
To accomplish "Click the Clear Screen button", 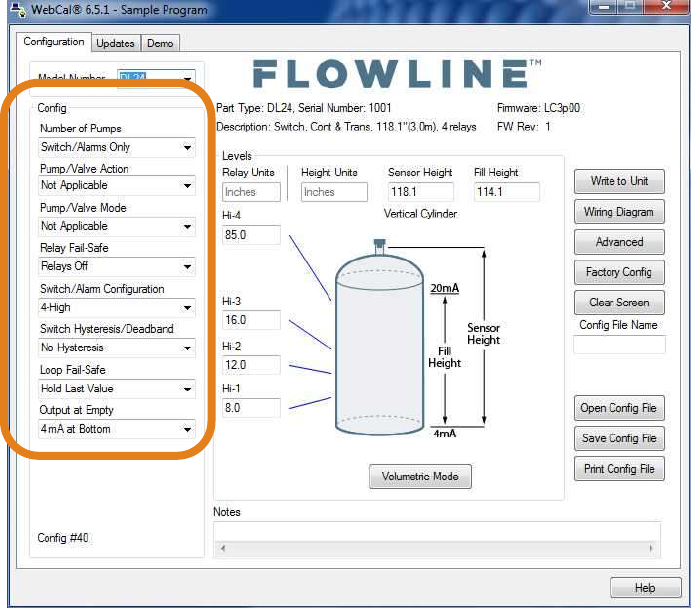I will pyautogui.click(x=619, y=302).
